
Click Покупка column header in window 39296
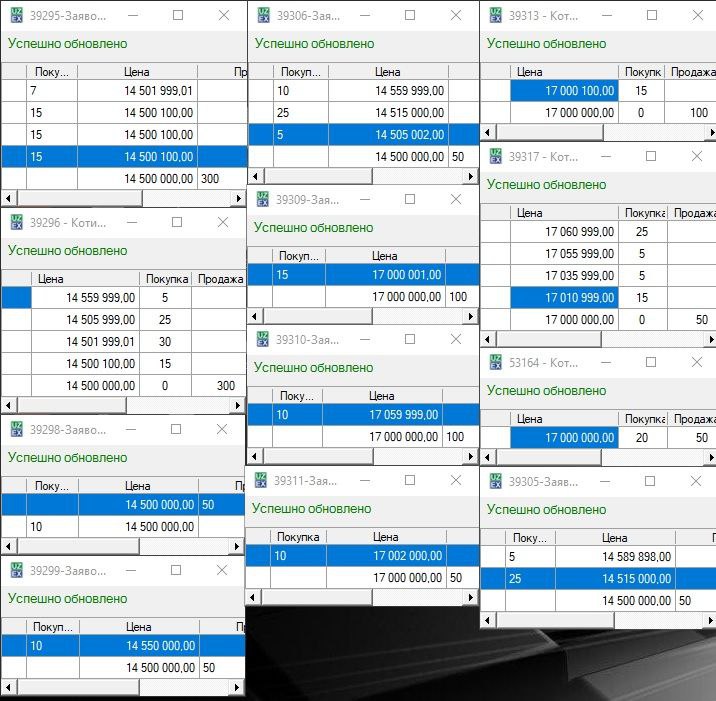(x=166, y=279)
